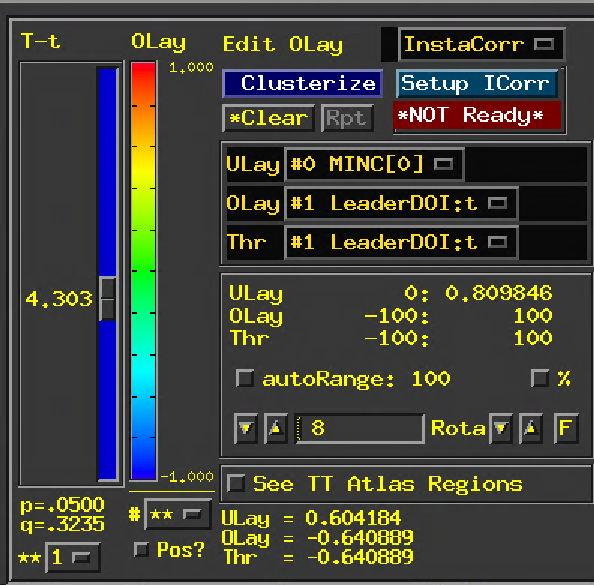Image resolution: width=594 pixels, height=585 pixels.
Task: Click the Clusterize button
Action: coord(302,83)
